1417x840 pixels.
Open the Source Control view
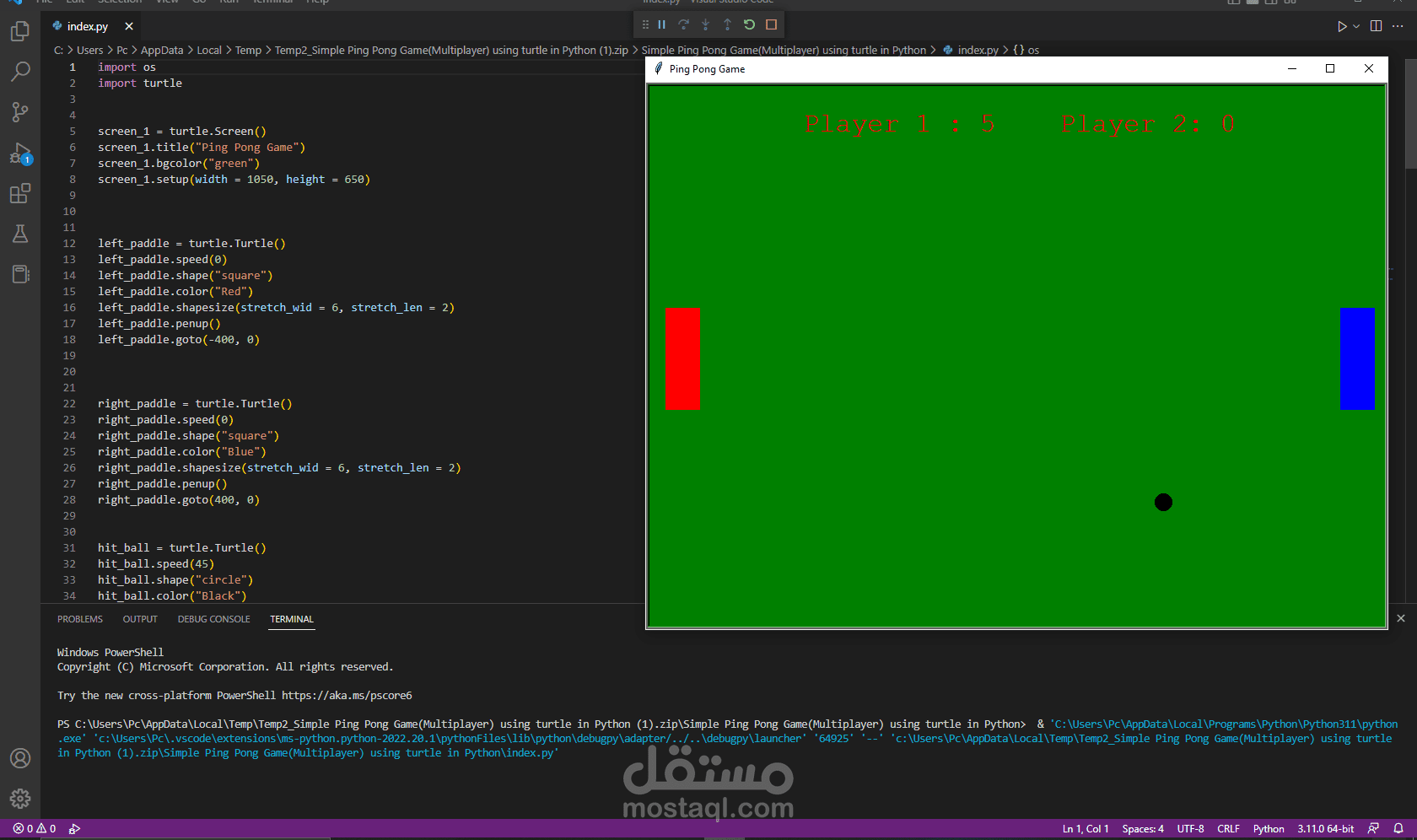pos(20,112)
